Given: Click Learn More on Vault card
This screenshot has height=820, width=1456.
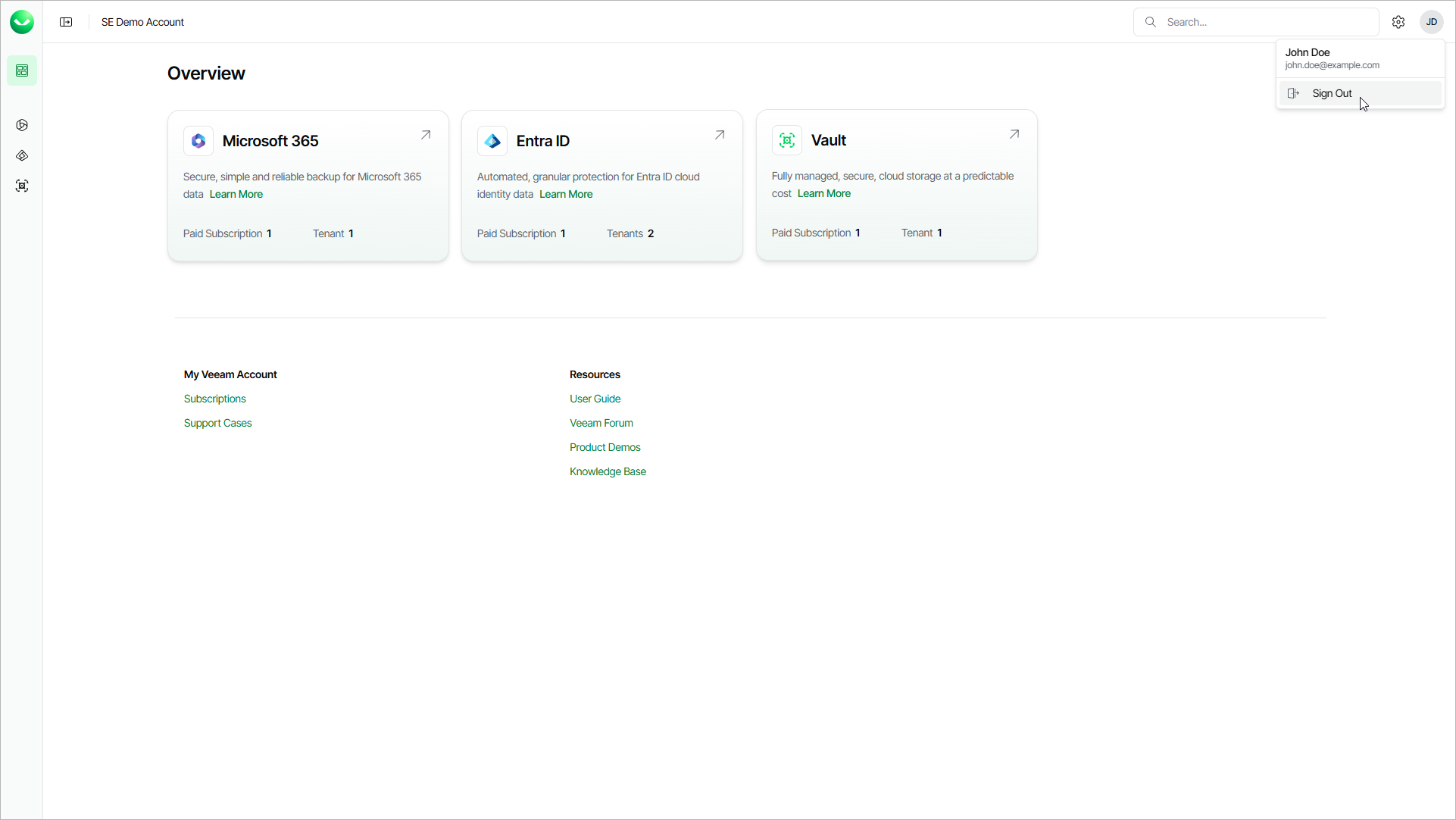Looking at the screenshot, I should click(x=823, y=193).
